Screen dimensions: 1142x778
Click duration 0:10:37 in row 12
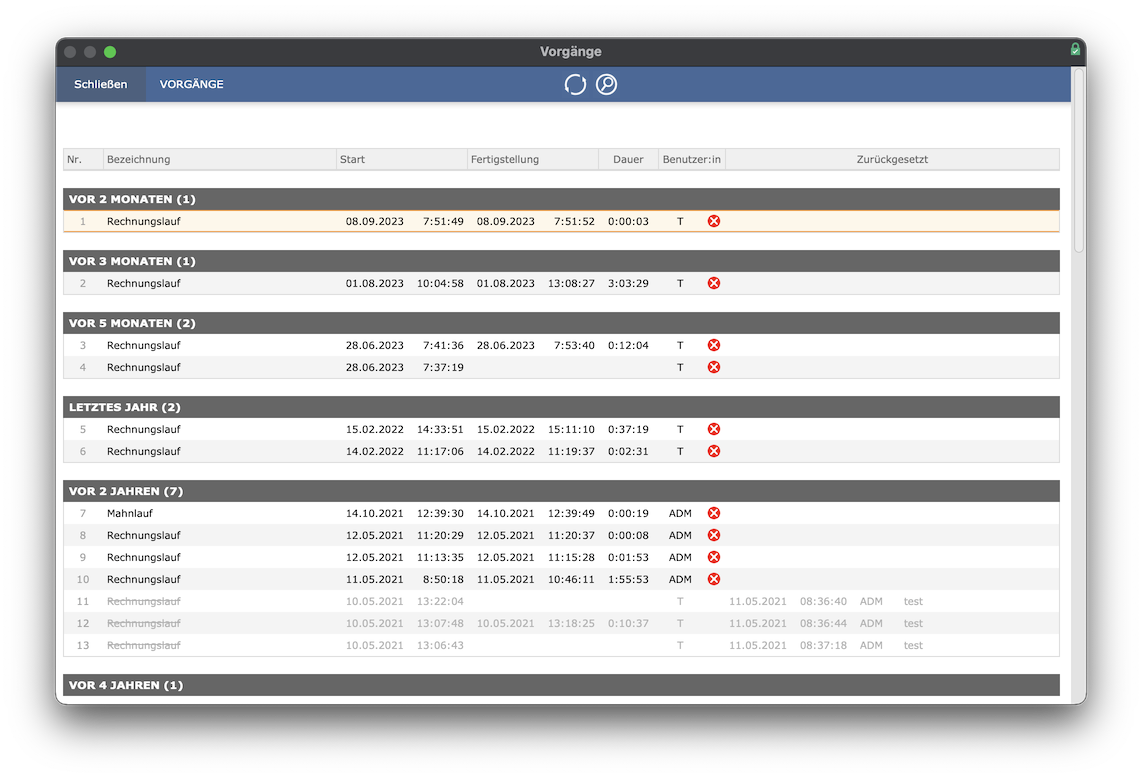[628, 623]
